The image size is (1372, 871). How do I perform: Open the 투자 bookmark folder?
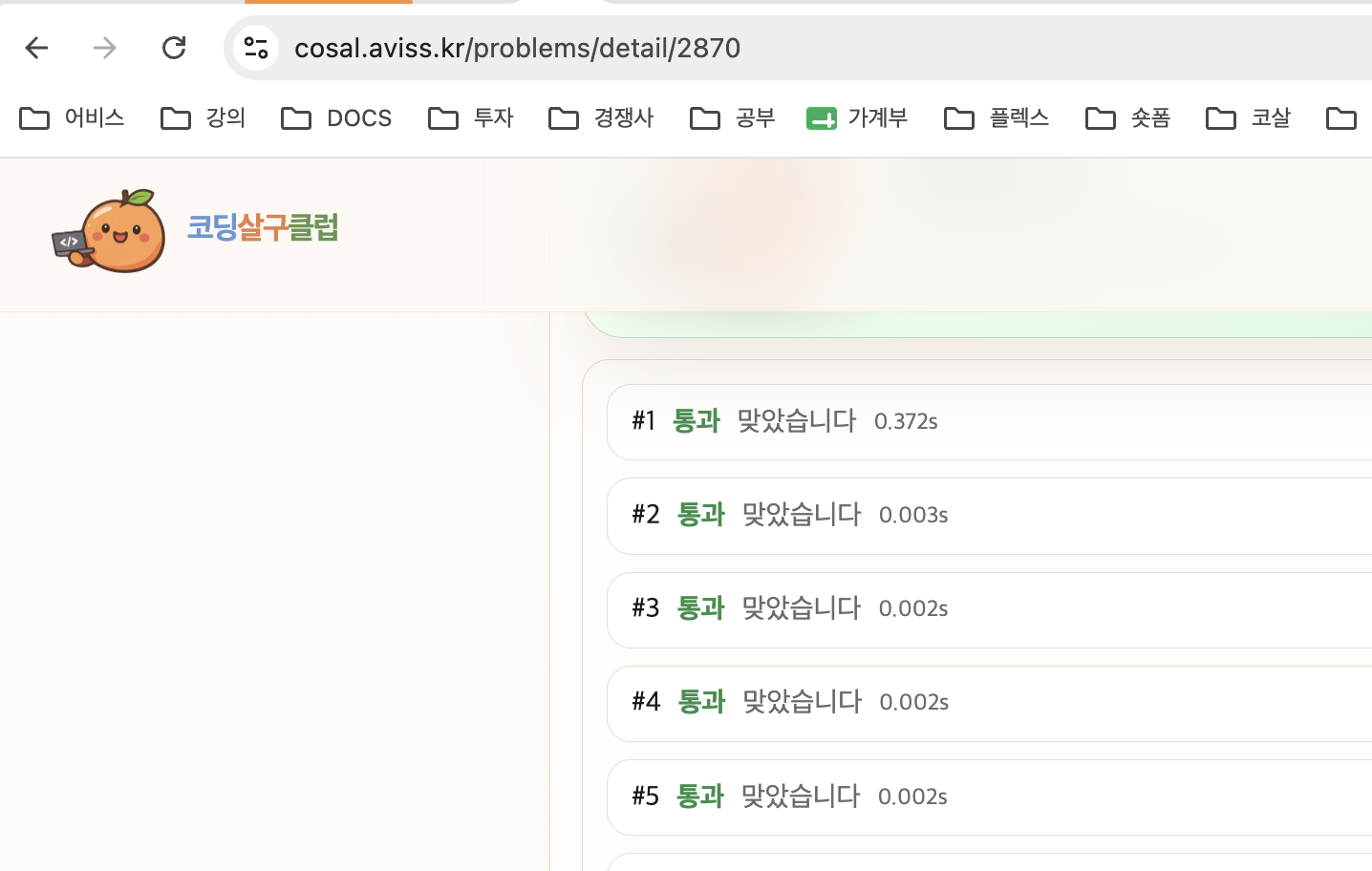[x=471, y=118]
